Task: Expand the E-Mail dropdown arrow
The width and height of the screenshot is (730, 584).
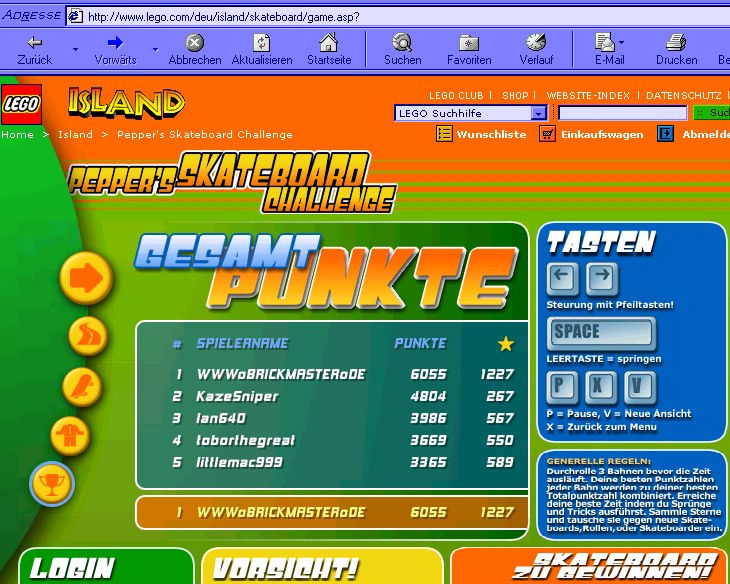Action: click(621, 42)
